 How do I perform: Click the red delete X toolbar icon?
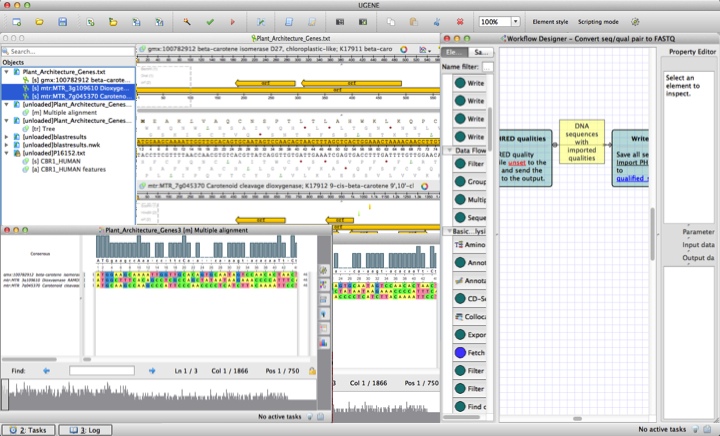460,21
